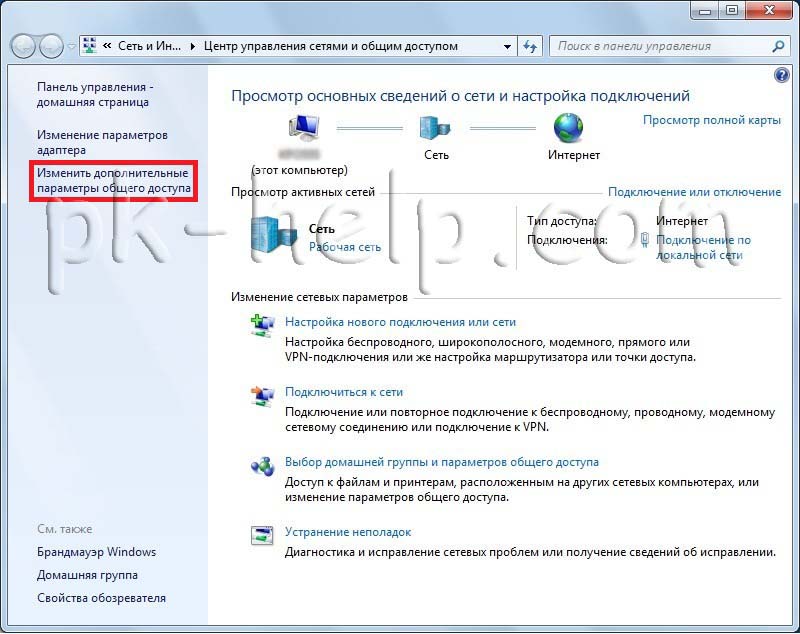The height and width of the screenshot is (634, 800).
Task: Maximize the window
Action: pos(732,10)
